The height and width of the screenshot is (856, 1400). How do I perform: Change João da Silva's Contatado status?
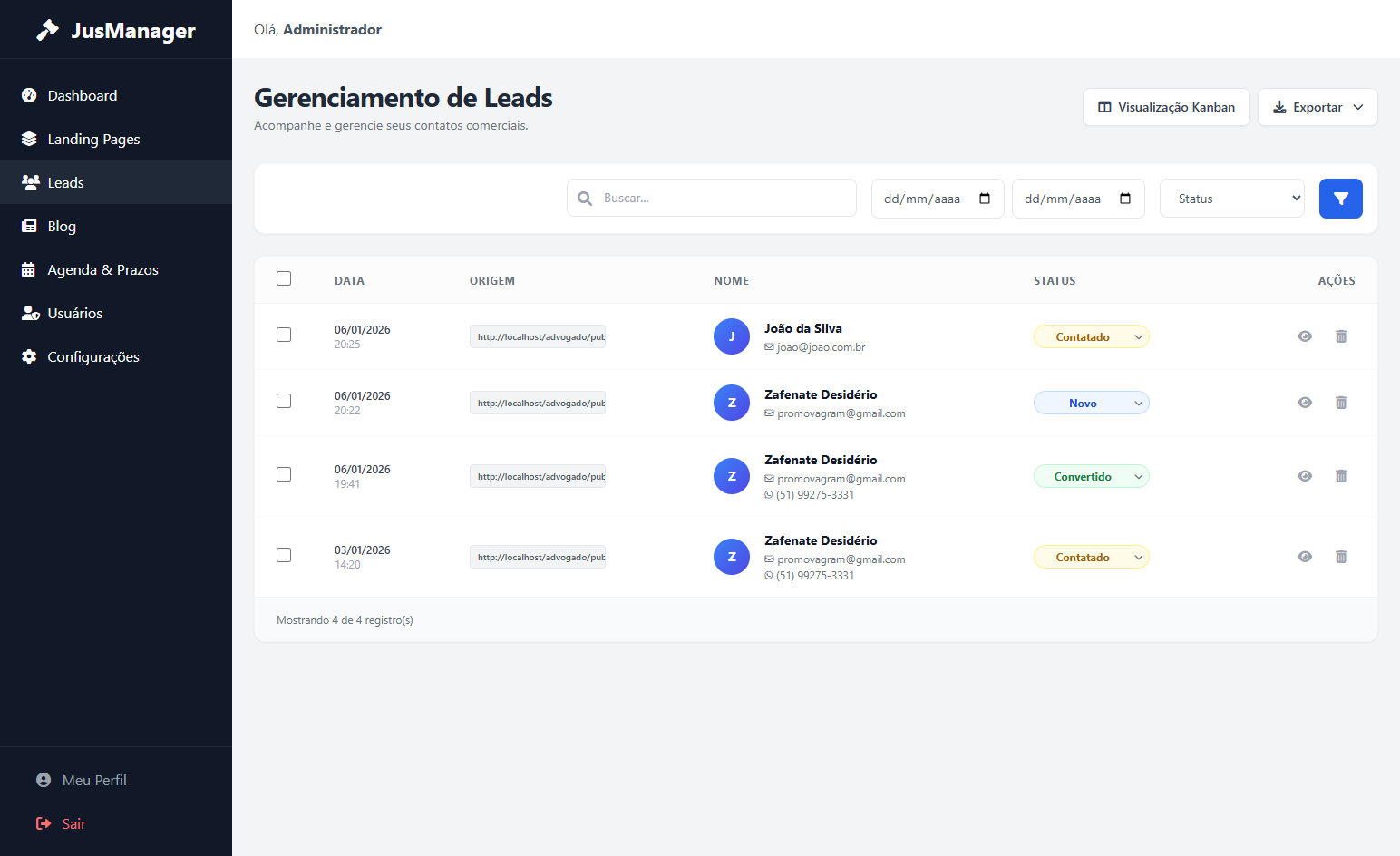click(1091, 336)
